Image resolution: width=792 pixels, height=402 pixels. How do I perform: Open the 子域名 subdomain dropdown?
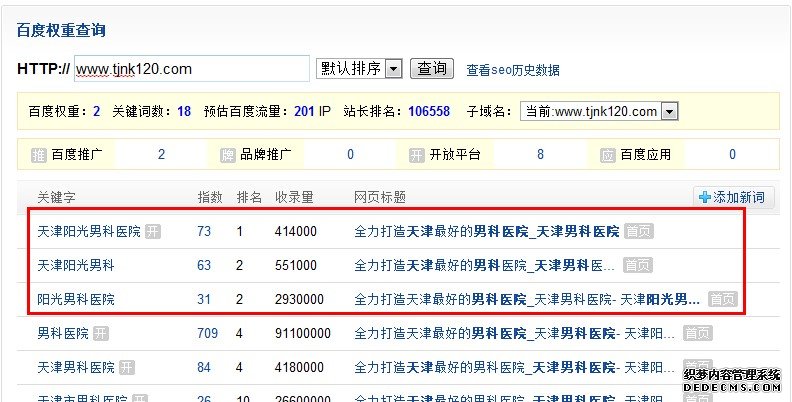[x=599, y=111]
